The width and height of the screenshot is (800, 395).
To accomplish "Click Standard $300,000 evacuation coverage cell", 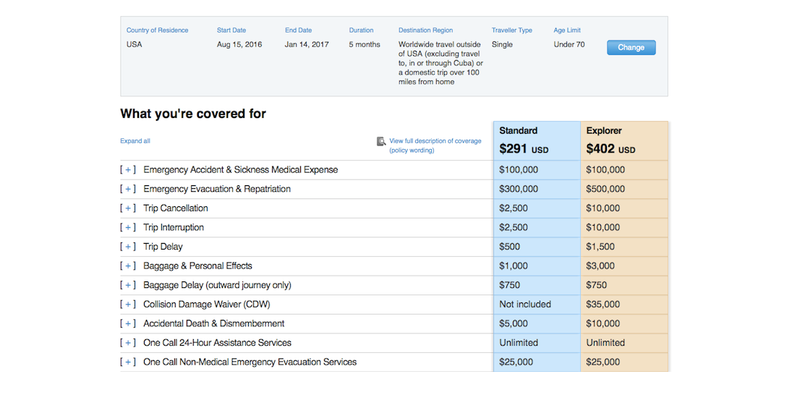I will point(537,189).
